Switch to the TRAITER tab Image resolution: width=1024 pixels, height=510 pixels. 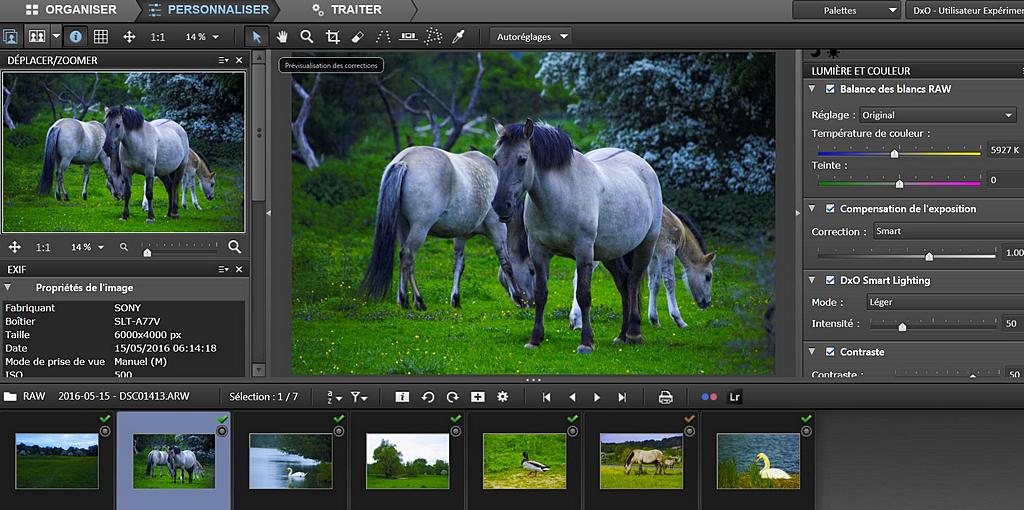[x=347, y=10]
